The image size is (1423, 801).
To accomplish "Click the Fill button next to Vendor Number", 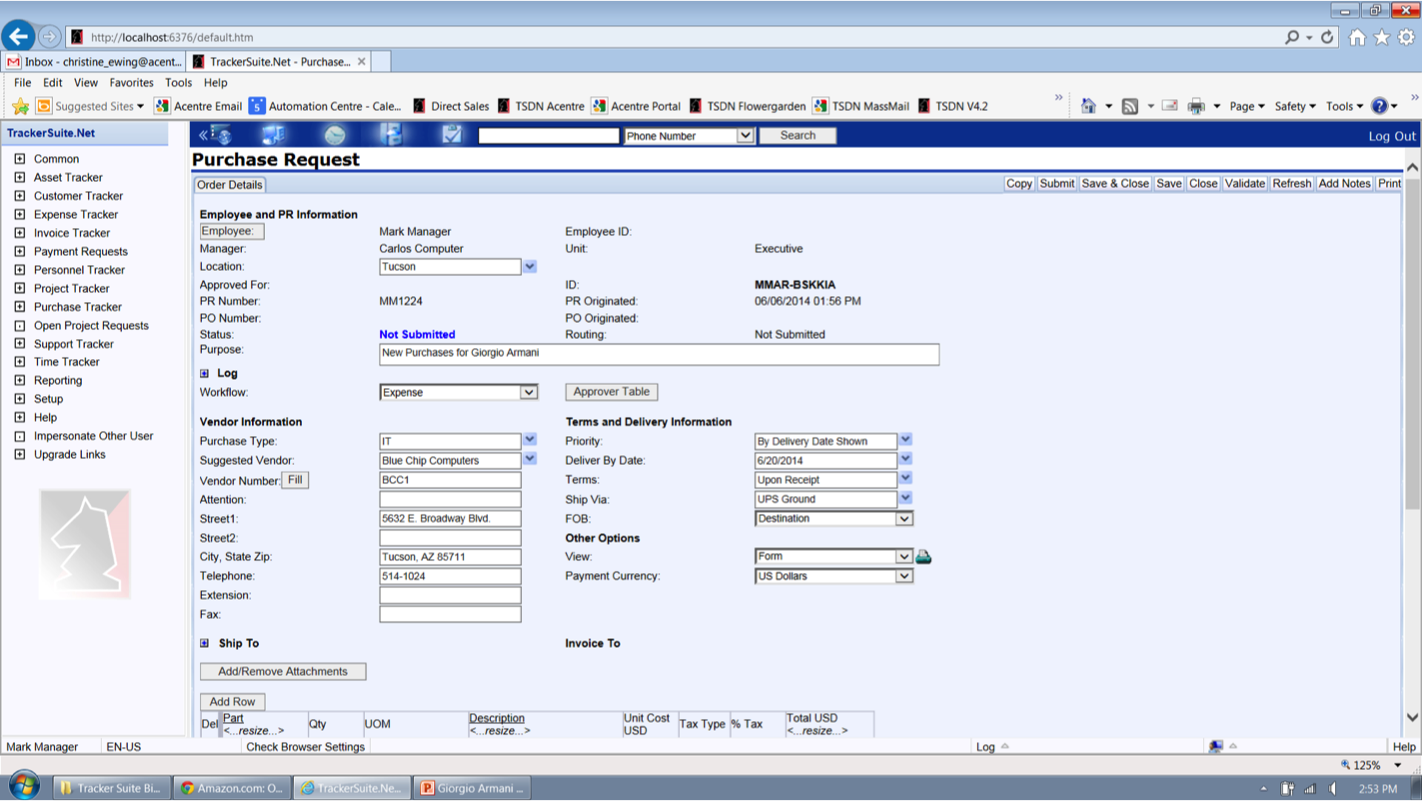I will 295,480.
